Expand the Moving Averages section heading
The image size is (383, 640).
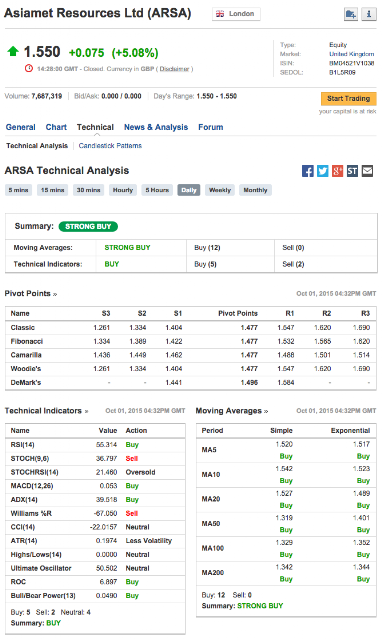[232, 411]
